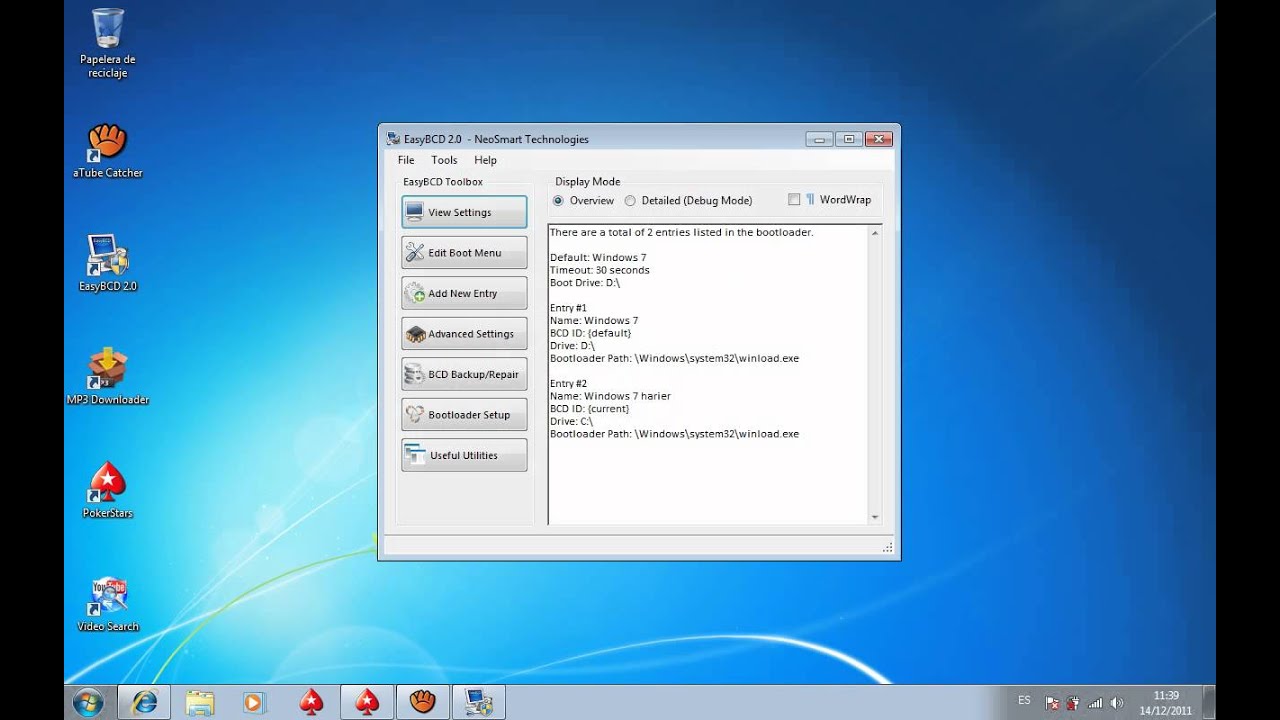1280x720 pixels.
Task: Click the 'Entry #1' heading
Action: (569, 308)
